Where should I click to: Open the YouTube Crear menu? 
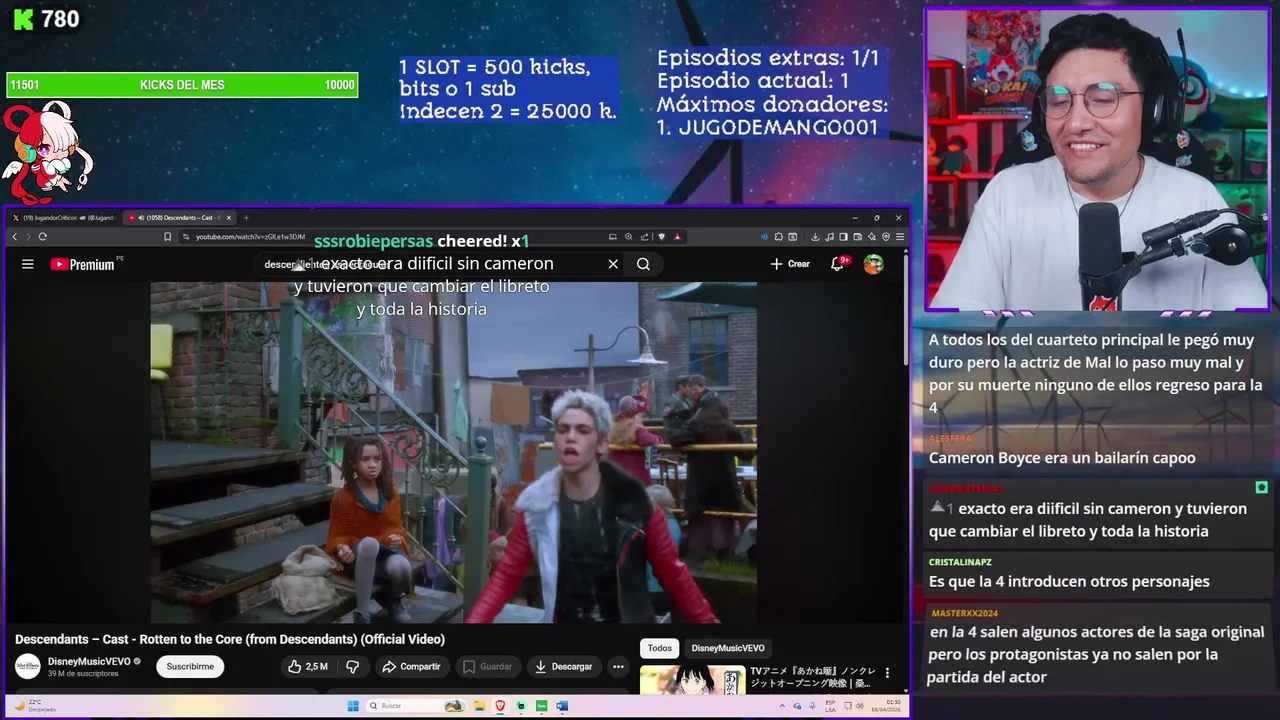point(790,264)
